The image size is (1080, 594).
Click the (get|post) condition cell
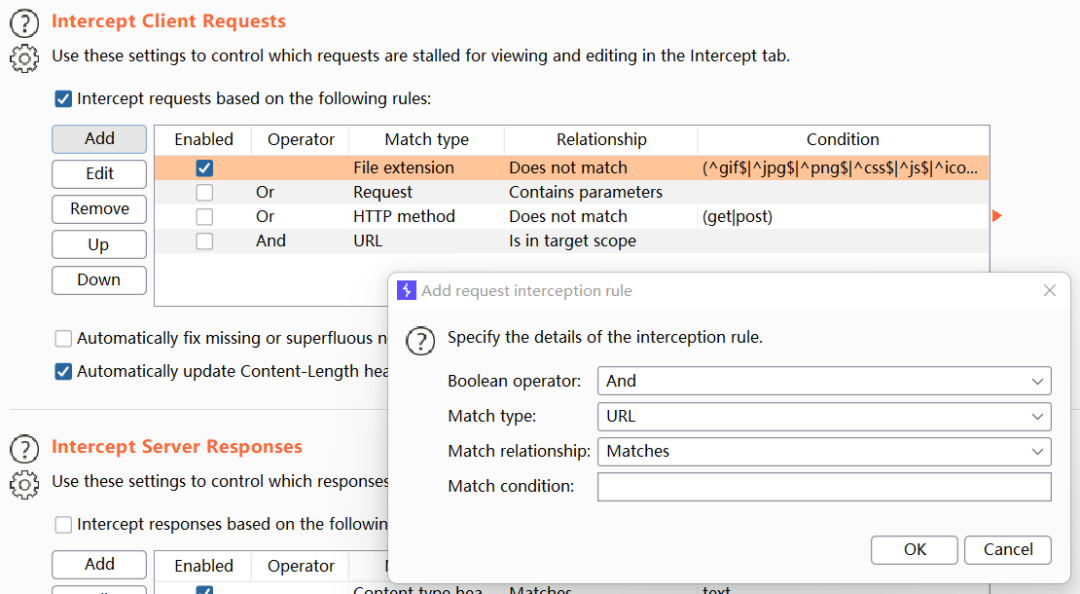pos(843,216)
